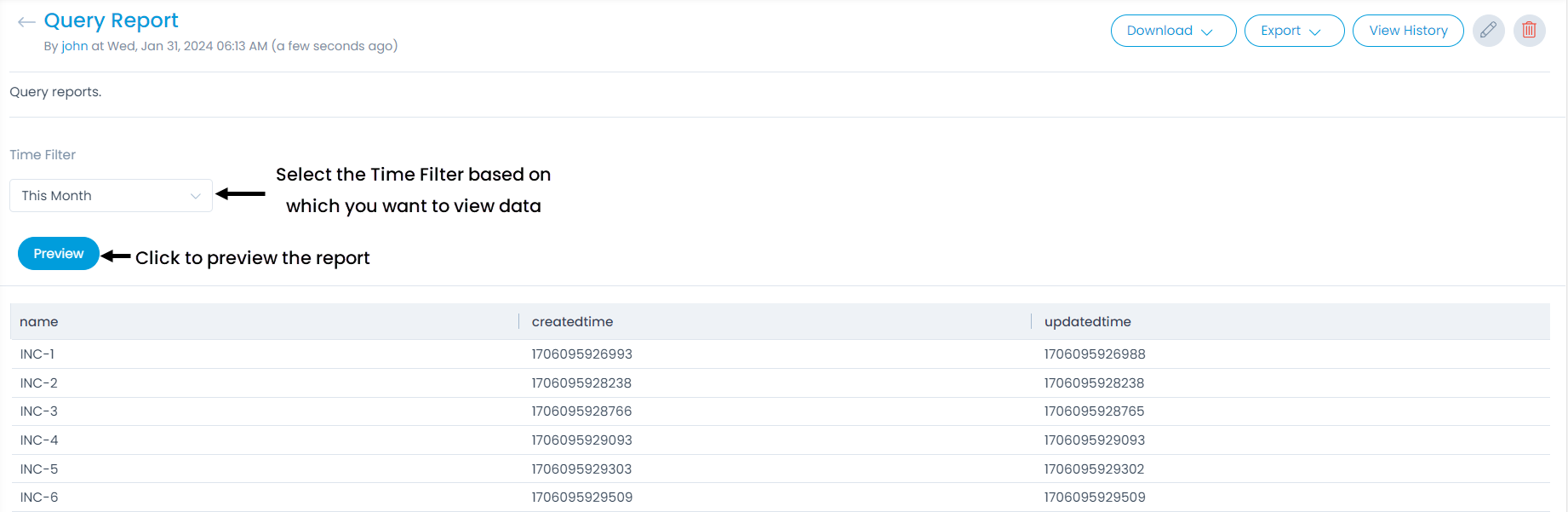Click the View History button

pyautogui.click(x=1407, y=31)
